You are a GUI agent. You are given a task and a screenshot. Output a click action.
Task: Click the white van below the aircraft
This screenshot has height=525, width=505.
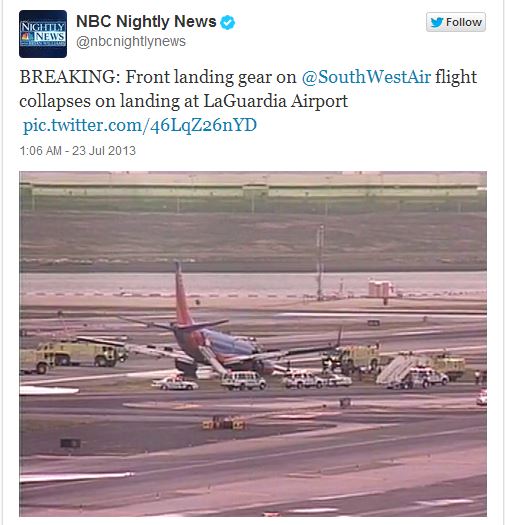[243, 381]
